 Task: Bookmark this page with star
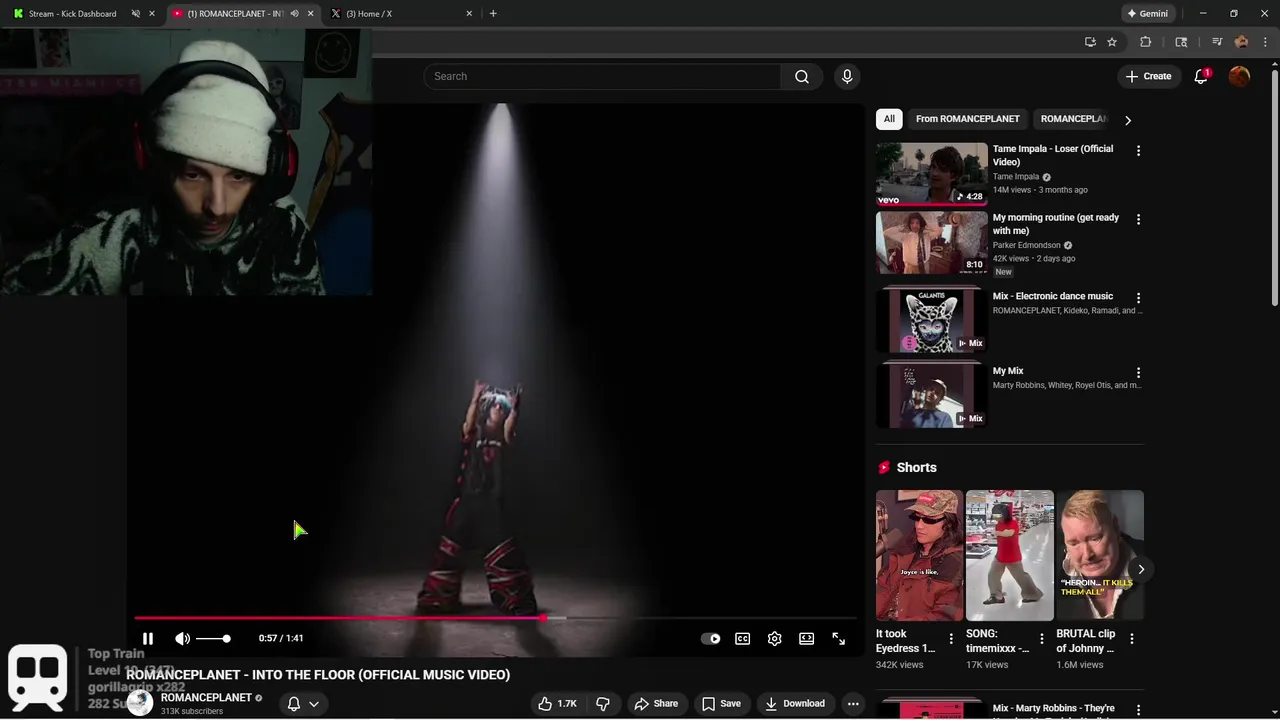[1112, 42]
